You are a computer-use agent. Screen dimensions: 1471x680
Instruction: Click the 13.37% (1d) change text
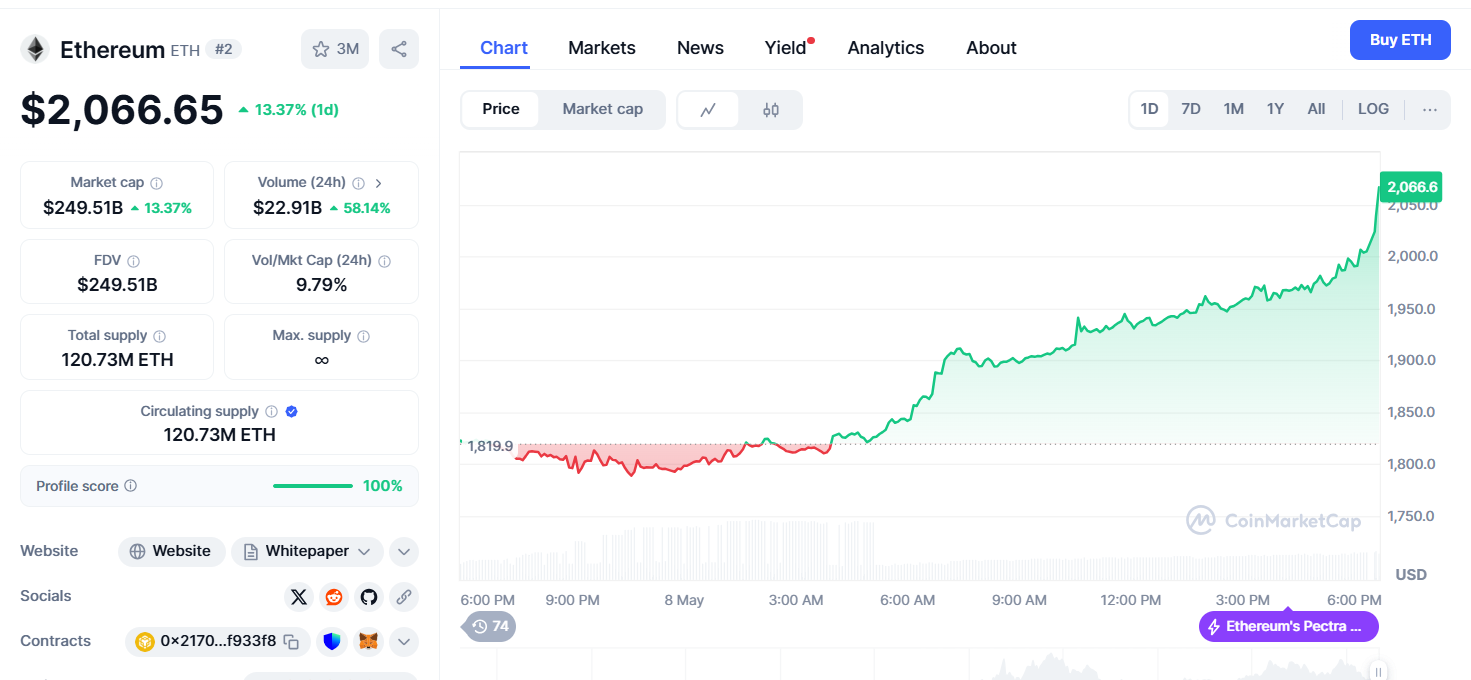[x=297, y=110]
